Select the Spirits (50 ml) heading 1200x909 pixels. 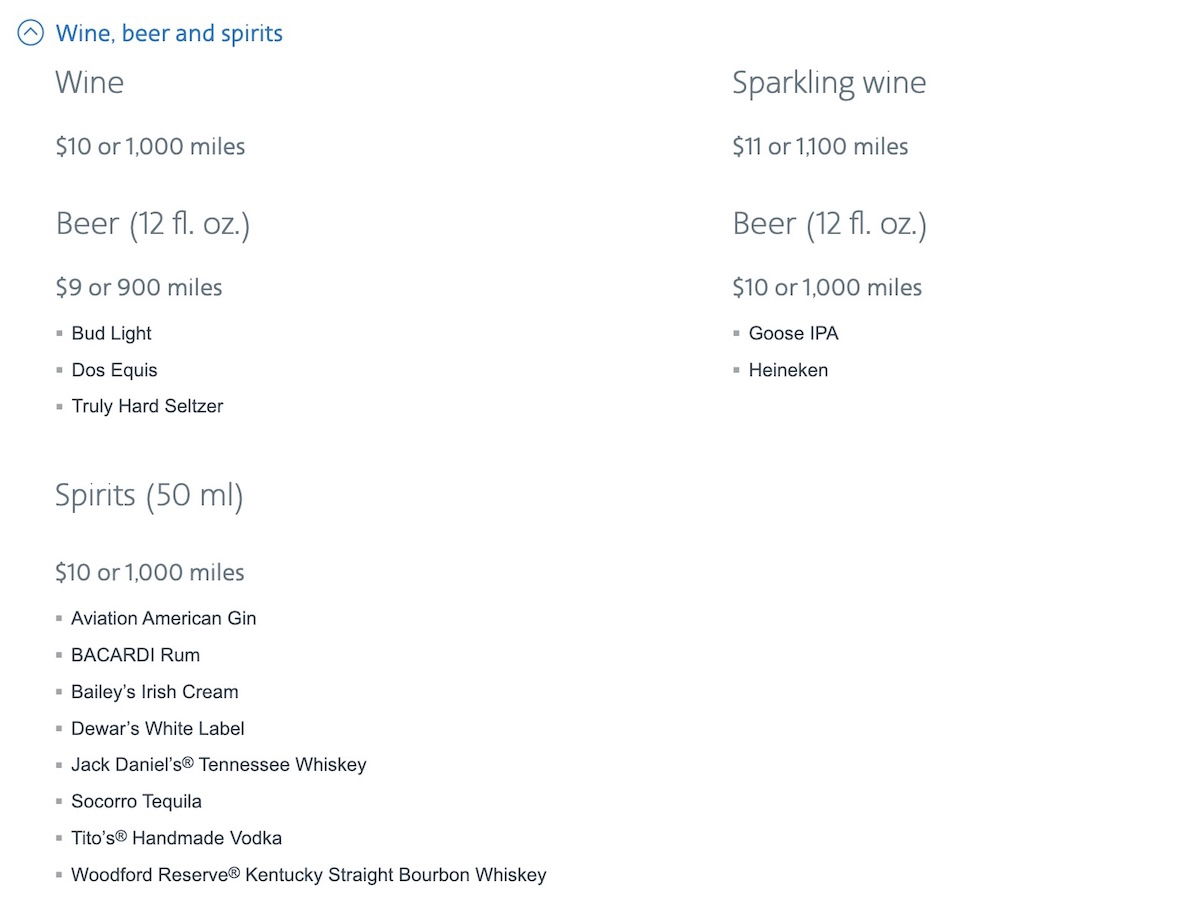(x=149, y=496)
